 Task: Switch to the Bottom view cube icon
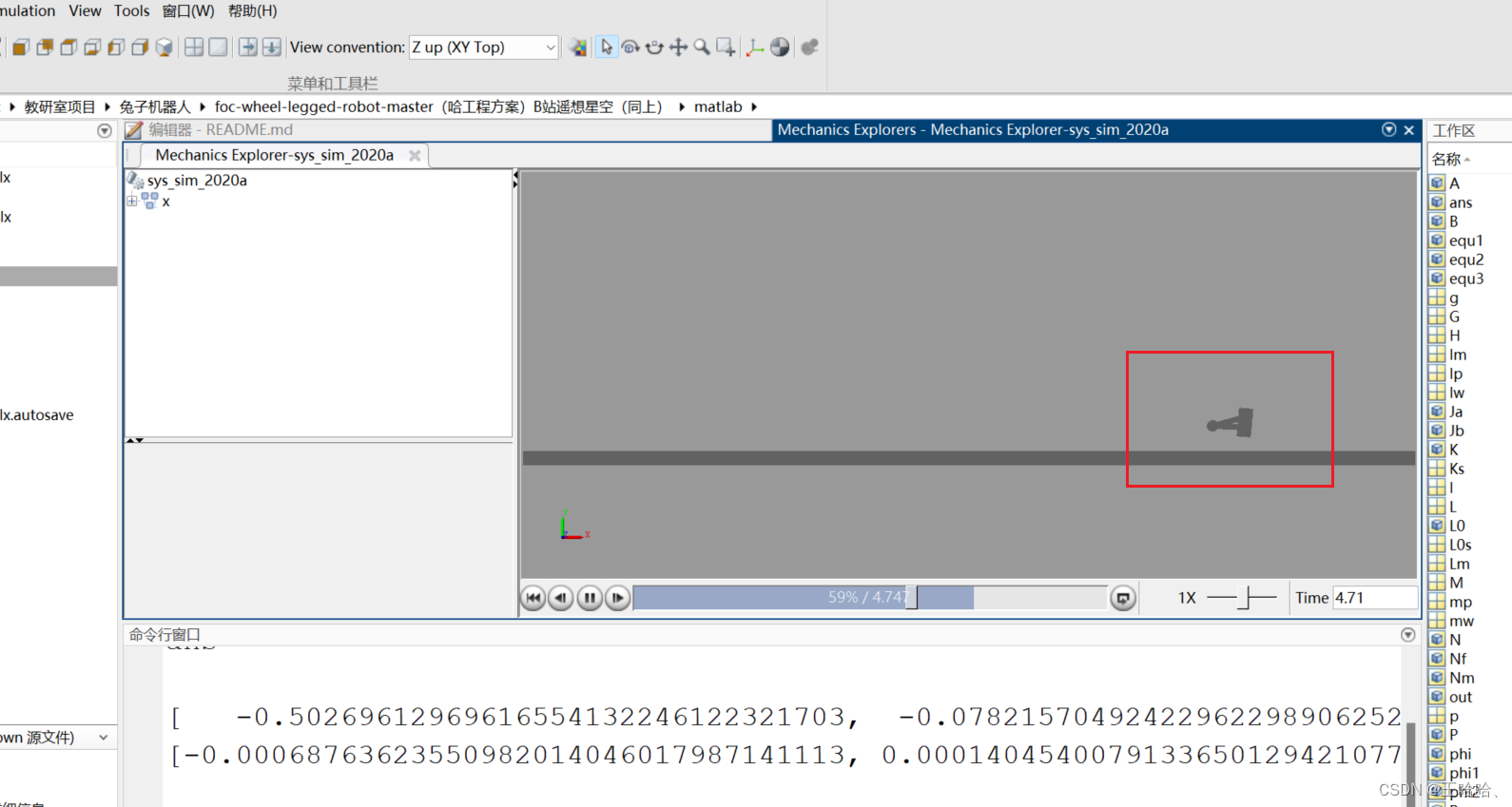[92, 48]
